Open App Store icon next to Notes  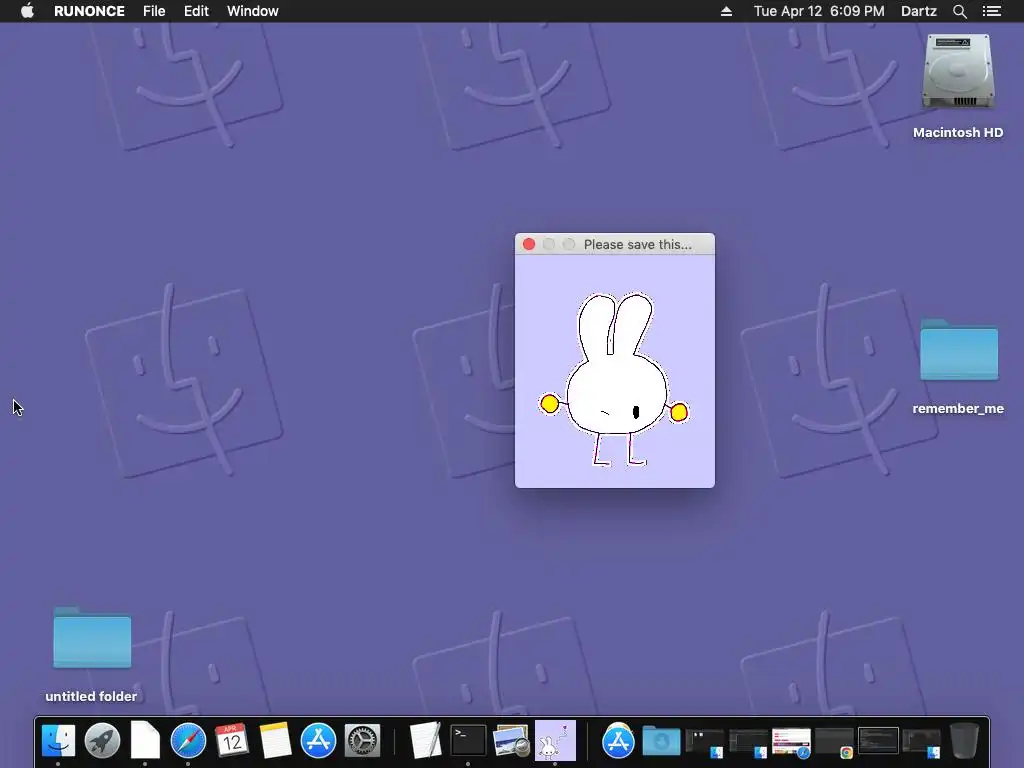click(x=318, y=741)
